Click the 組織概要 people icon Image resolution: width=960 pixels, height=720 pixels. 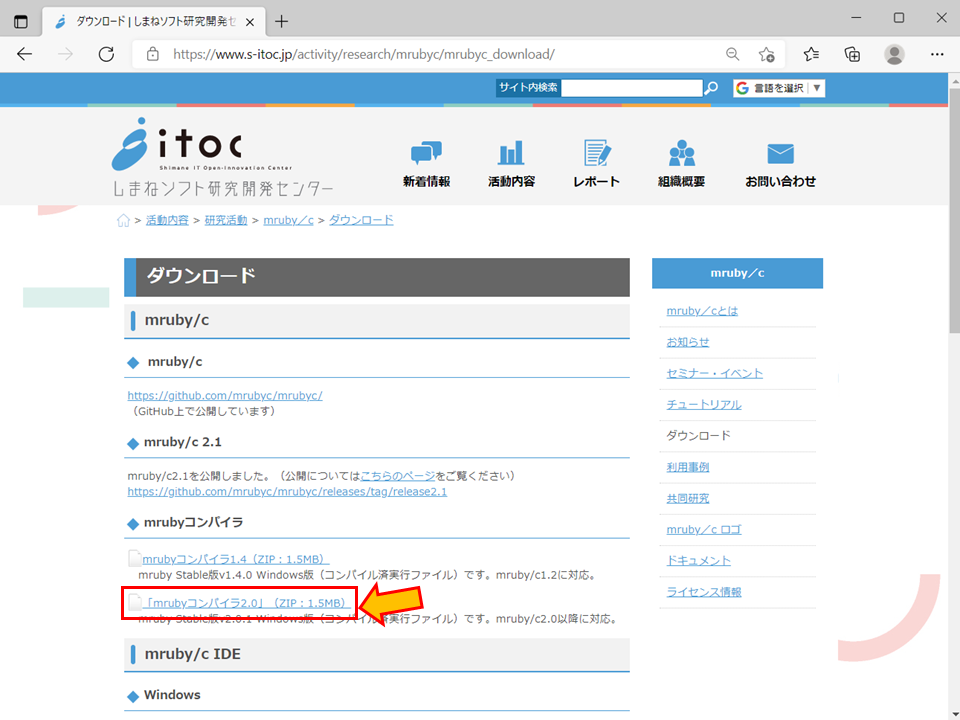pos(681,154)
